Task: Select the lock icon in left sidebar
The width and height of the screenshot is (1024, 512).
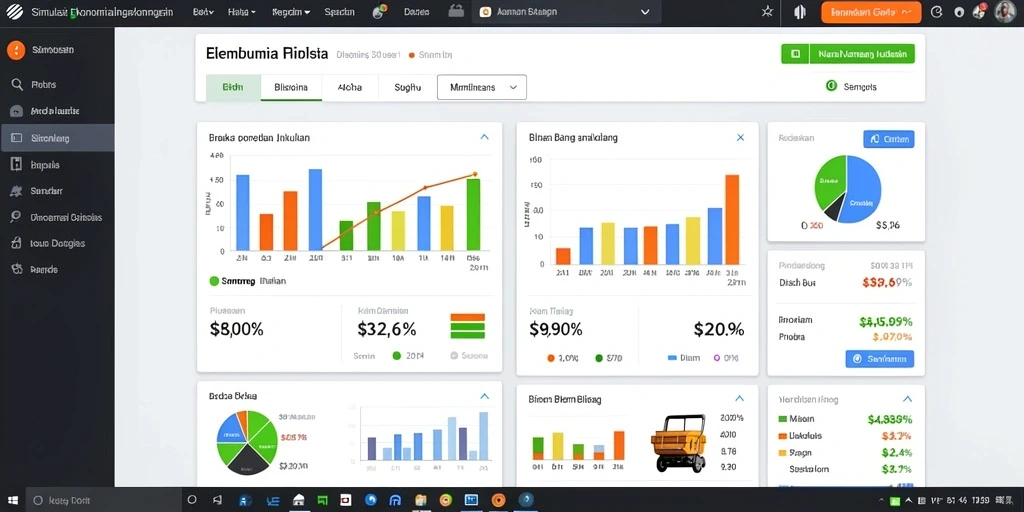Action: 17,244
